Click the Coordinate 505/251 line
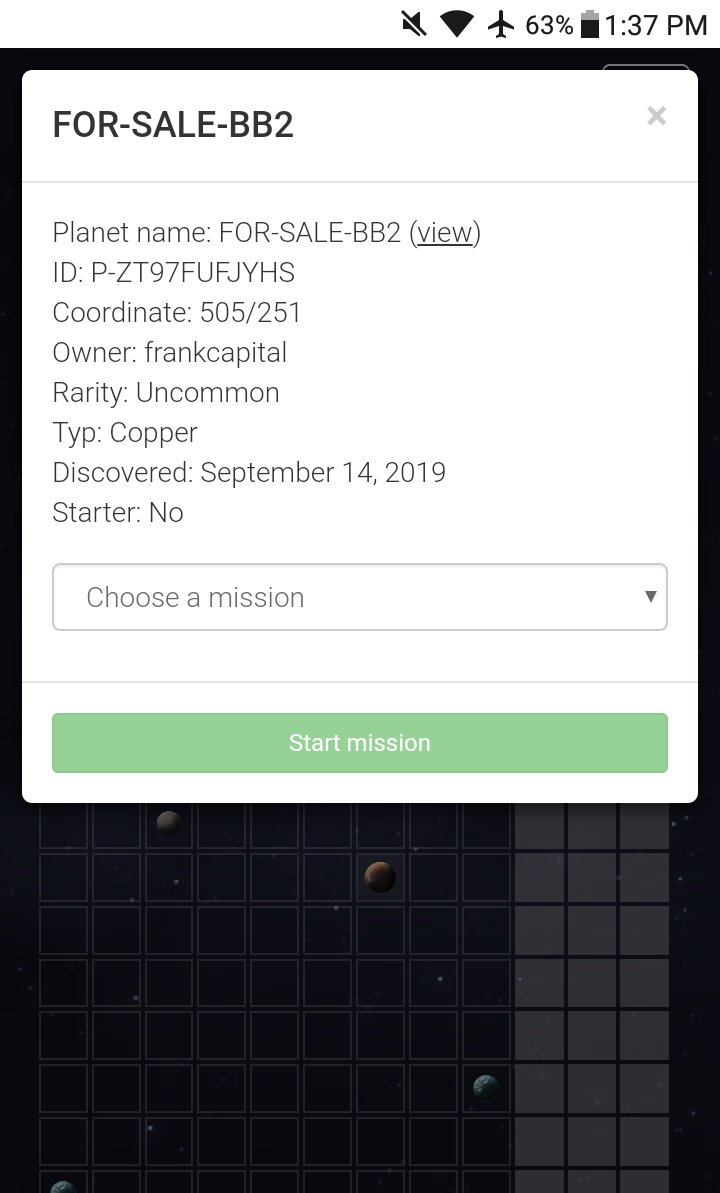This screenshot has width=720, height=1193. (177, 313)
